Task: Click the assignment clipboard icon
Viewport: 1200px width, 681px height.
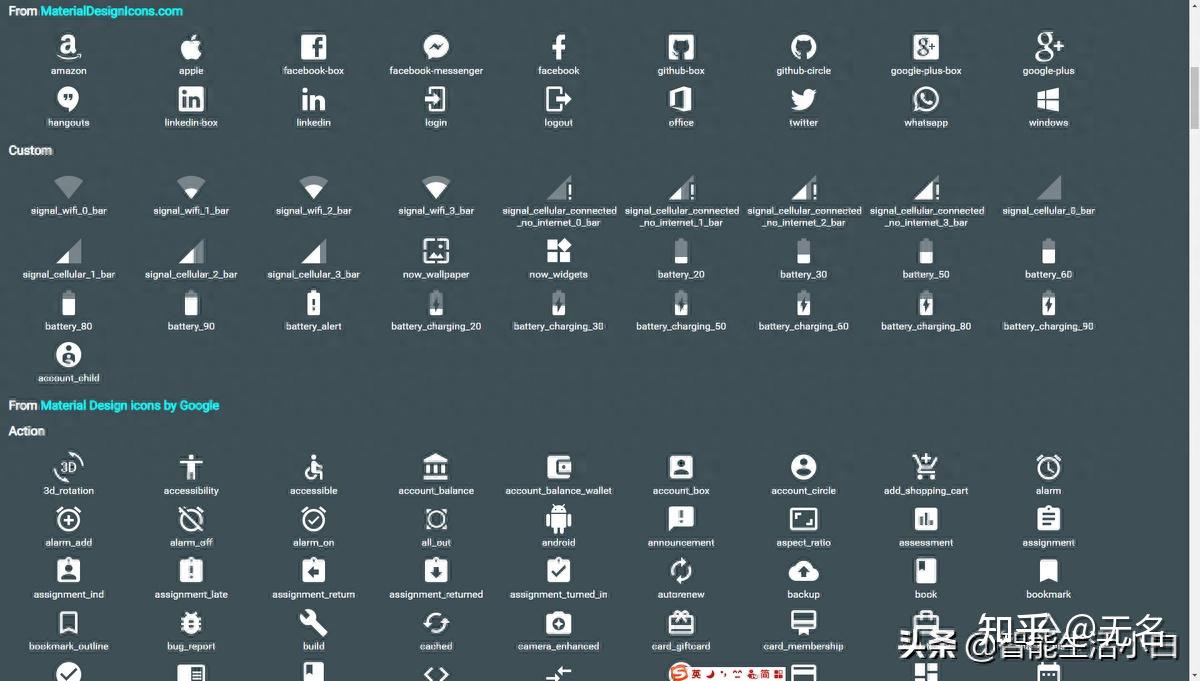Action: pos(1049,518)
